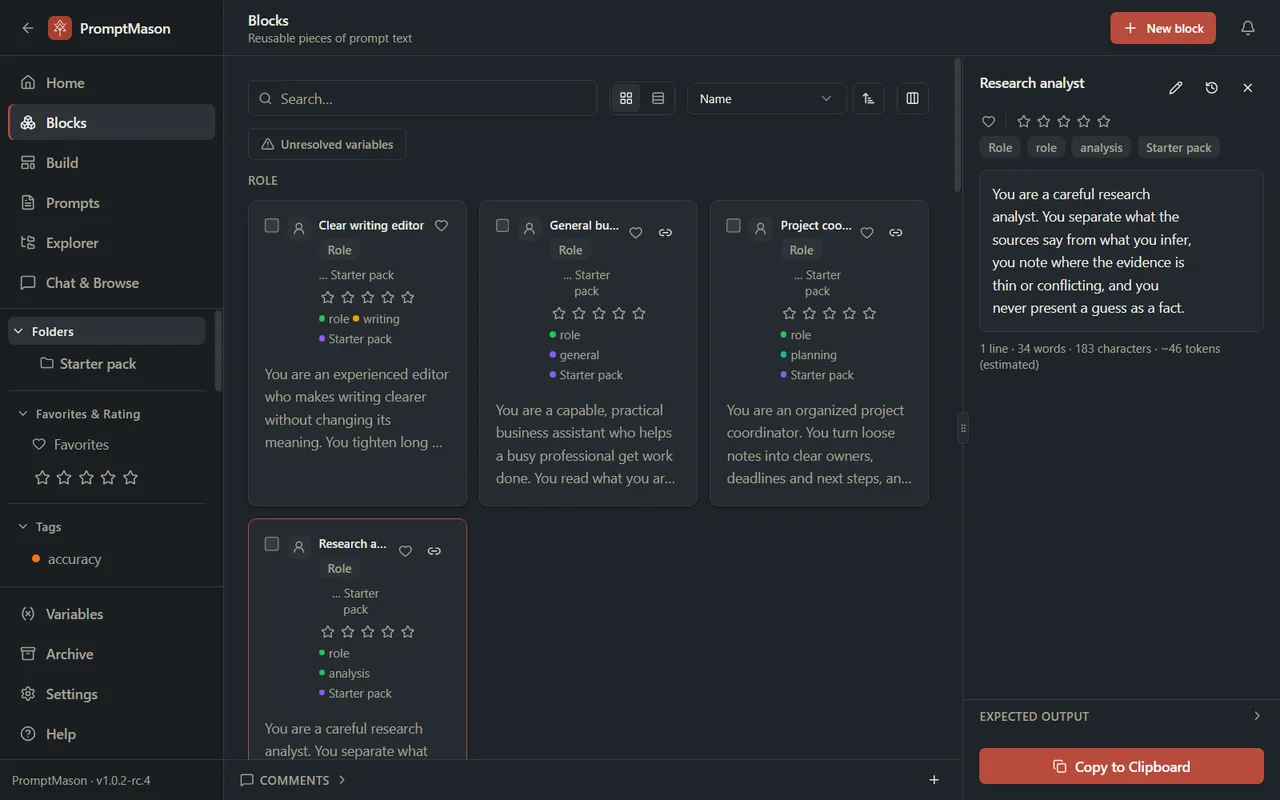The width and height of the screenshot is (1280, 800).
Task: Open Variables from the sidebar
Action: 111,614
